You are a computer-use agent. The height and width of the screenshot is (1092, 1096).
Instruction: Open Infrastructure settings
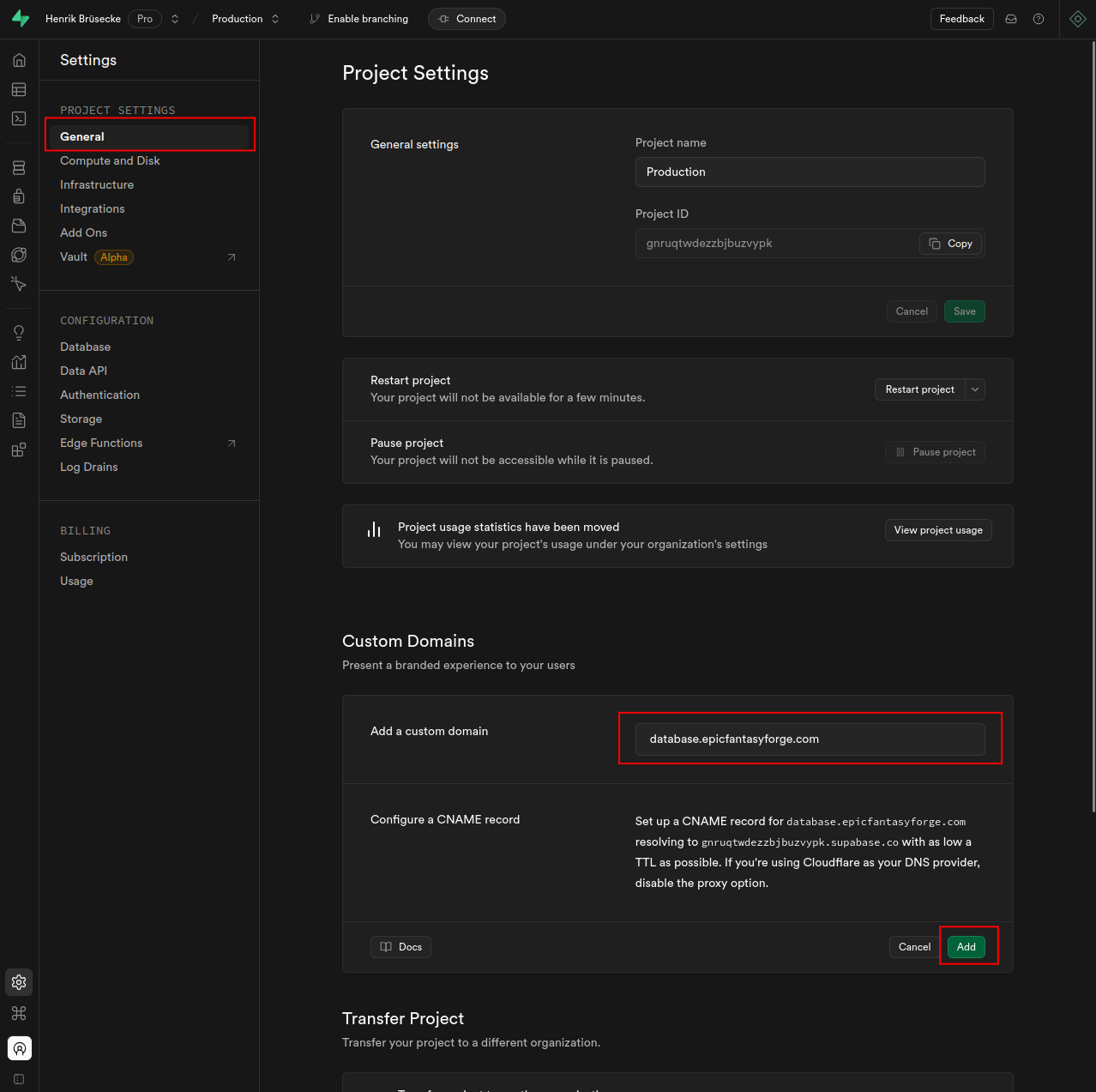pyautogui.click(x=97, y=184)
